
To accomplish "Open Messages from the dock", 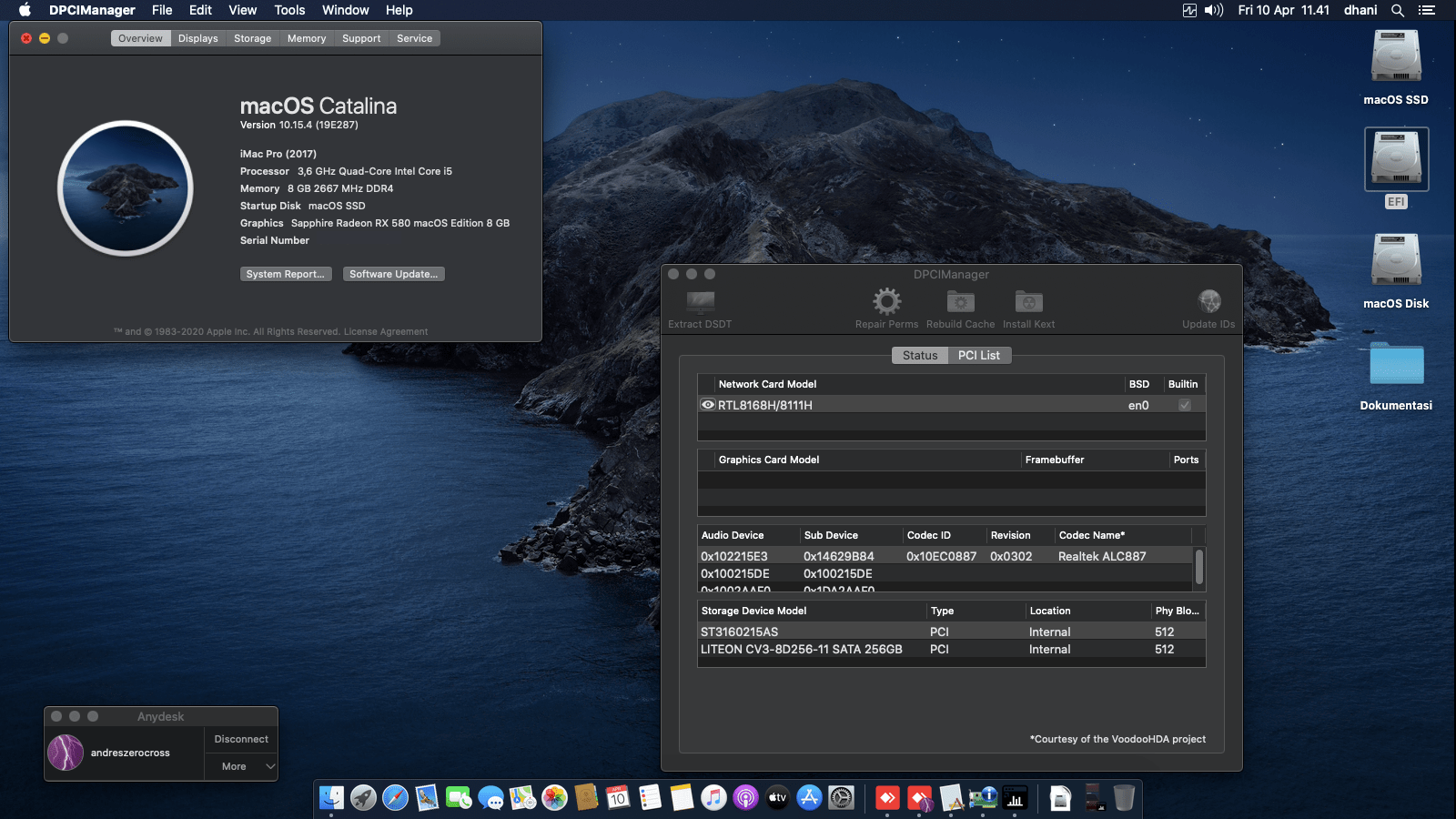I will pos(490,798).
